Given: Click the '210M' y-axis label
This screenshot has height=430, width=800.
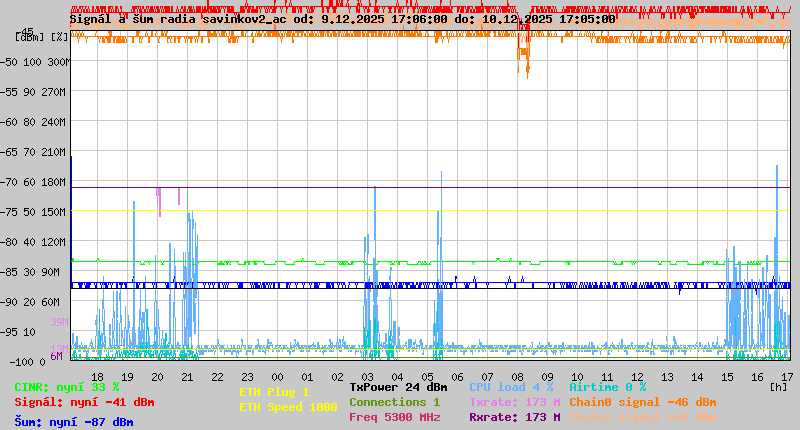Looking at the screenshot, I should [x=56, y=152].
